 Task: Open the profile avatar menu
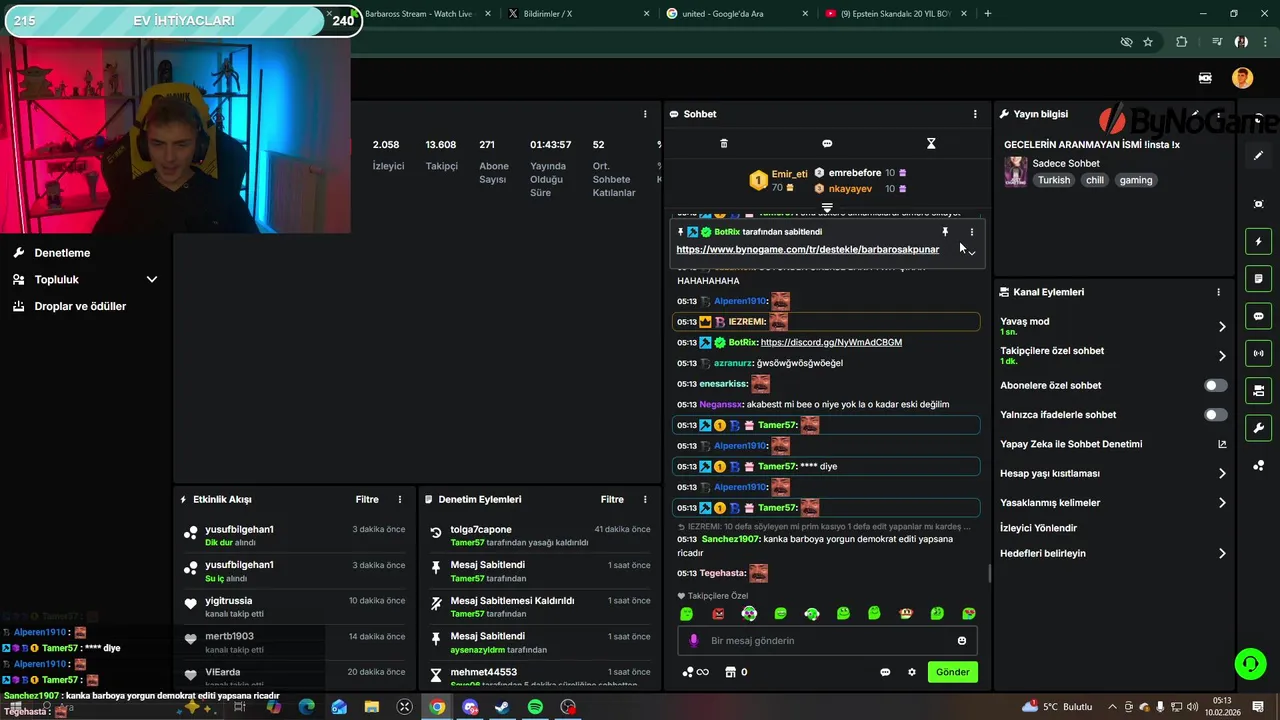(1242, 78)
